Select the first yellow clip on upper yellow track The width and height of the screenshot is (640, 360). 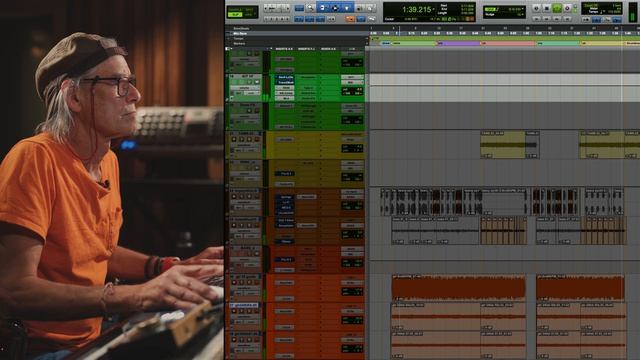[x=502, y=144]
